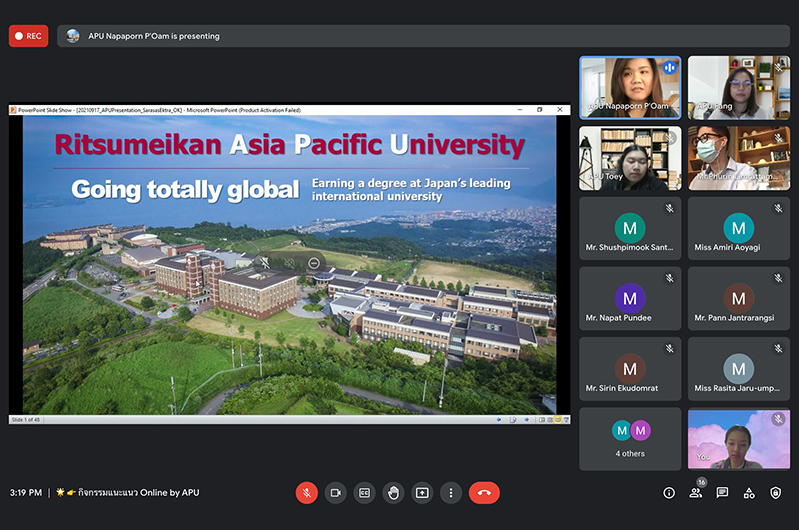Viewport: 799px width, 530px height.
Task: Turn on the camera
Action: tap(335, 493)
